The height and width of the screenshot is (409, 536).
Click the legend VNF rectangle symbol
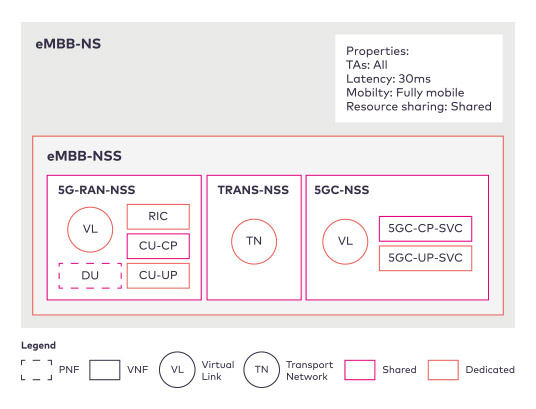(105, 370)
